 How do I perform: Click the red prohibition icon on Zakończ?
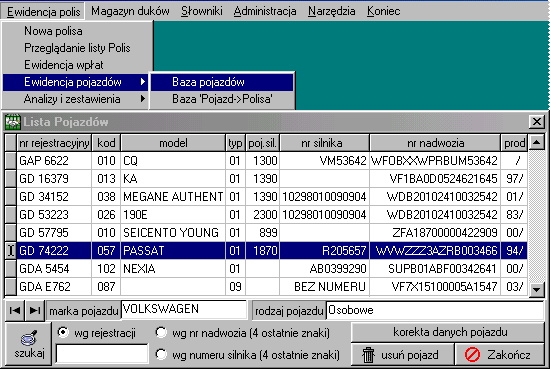(472, 355)
